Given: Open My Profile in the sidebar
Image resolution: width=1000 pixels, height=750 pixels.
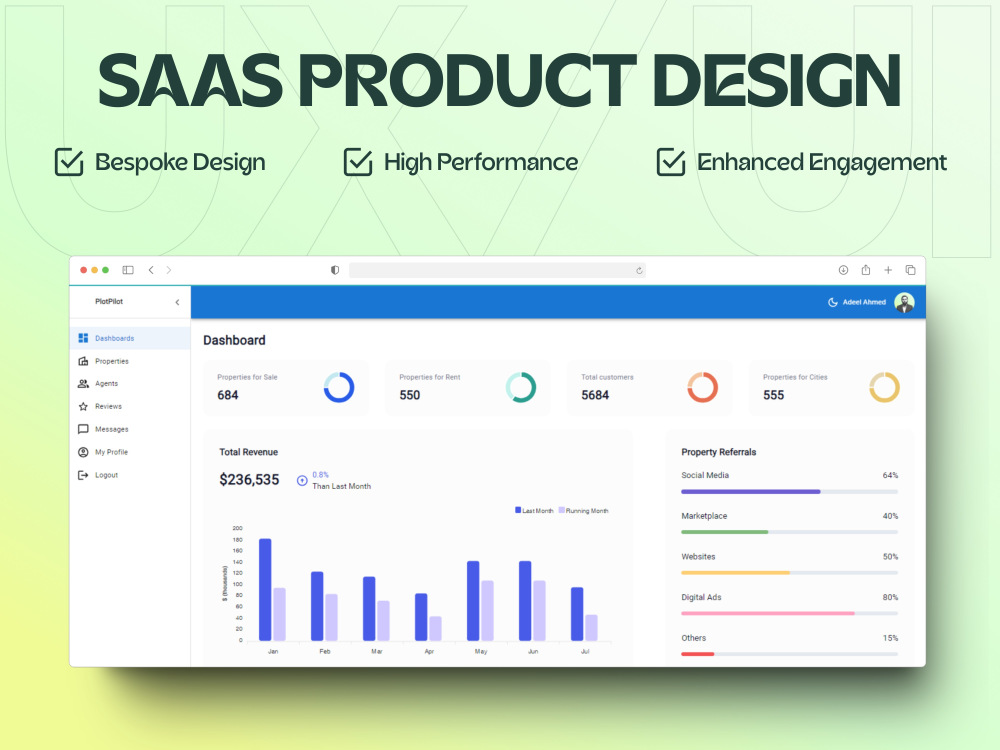Looking at the screenshot, I should [x=130, y=452].
